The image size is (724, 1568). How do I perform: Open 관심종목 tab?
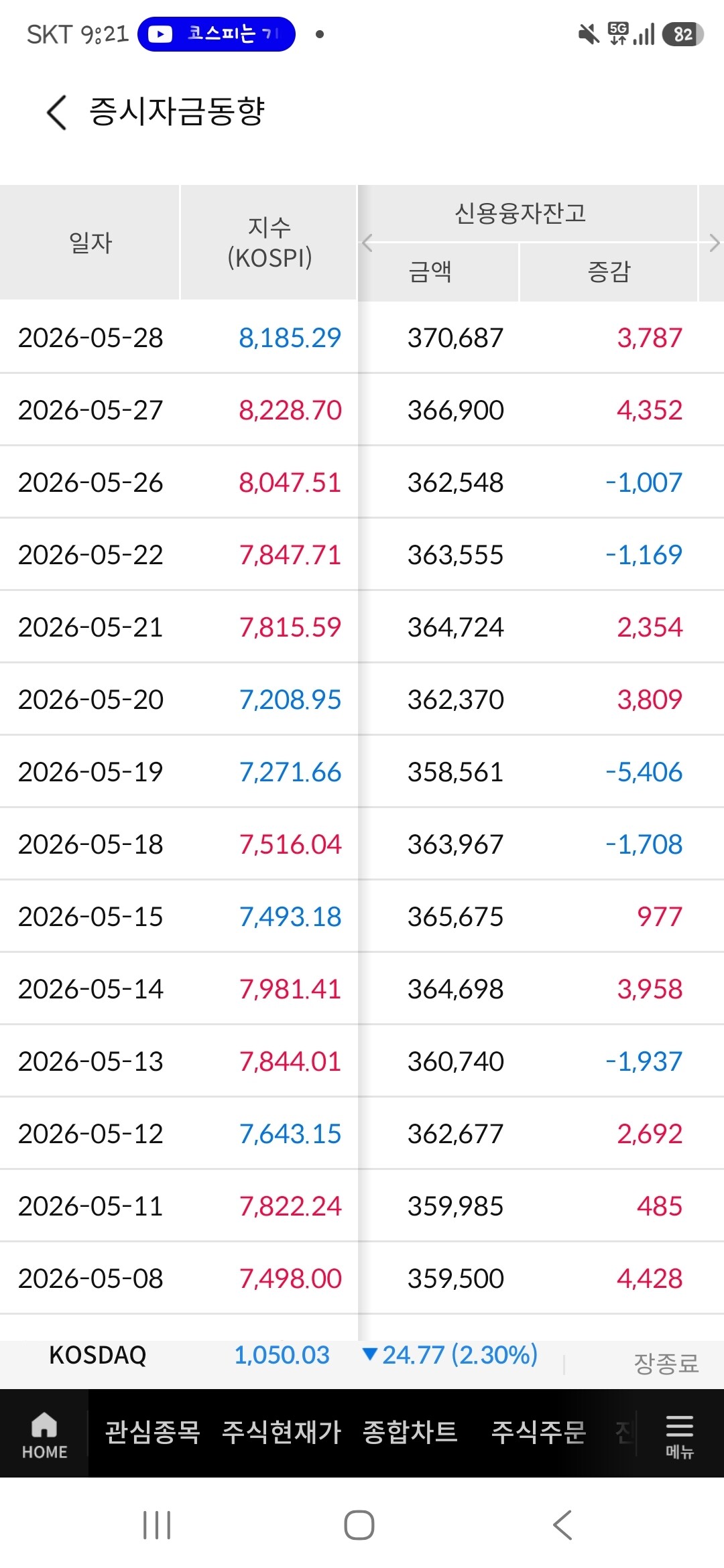[x=153, y=1432]
